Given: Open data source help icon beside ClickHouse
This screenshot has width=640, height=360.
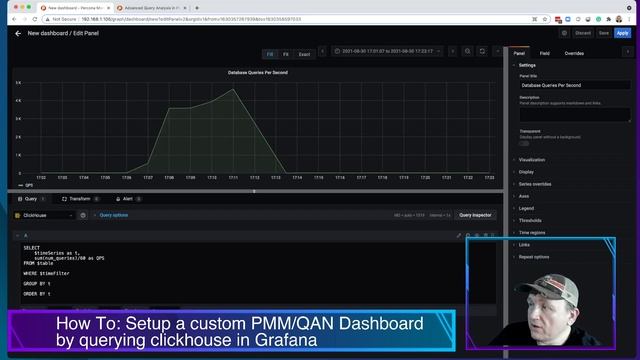Looking at the screenshot, I should click(83, 215).
